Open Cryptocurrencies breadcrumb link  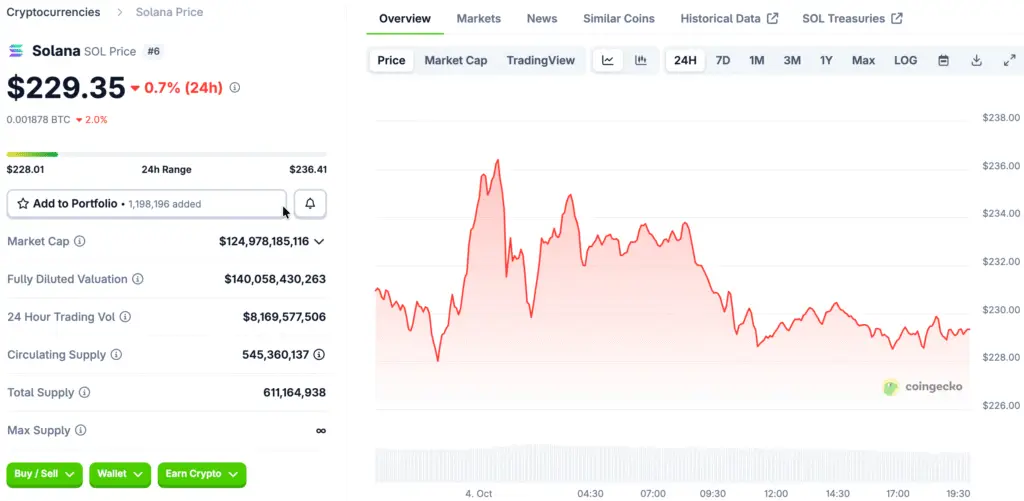(53, 12)
